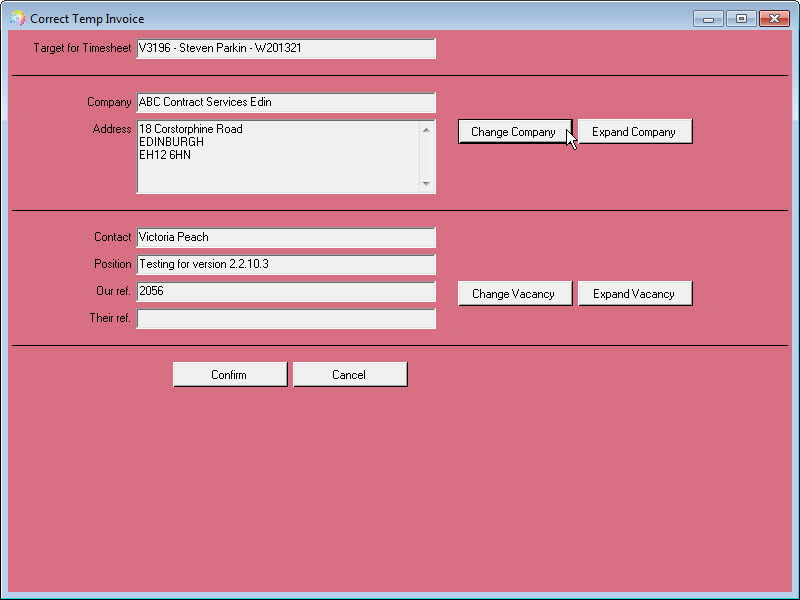The height and width of the screenshot is (600, 800).
Task: Click the 'Correct Temp Invoice' window title
Action: (x=87, y=19)
